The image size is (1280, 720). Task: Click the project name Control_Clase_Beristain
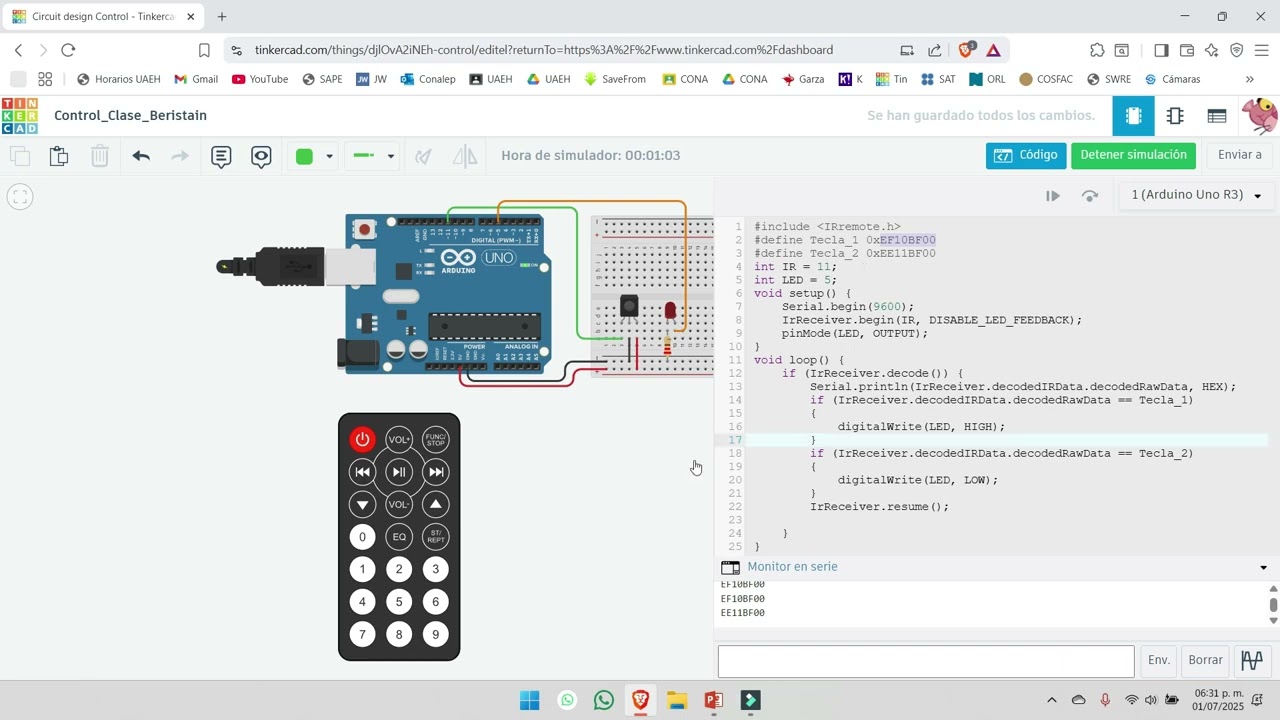coord(131,115)
